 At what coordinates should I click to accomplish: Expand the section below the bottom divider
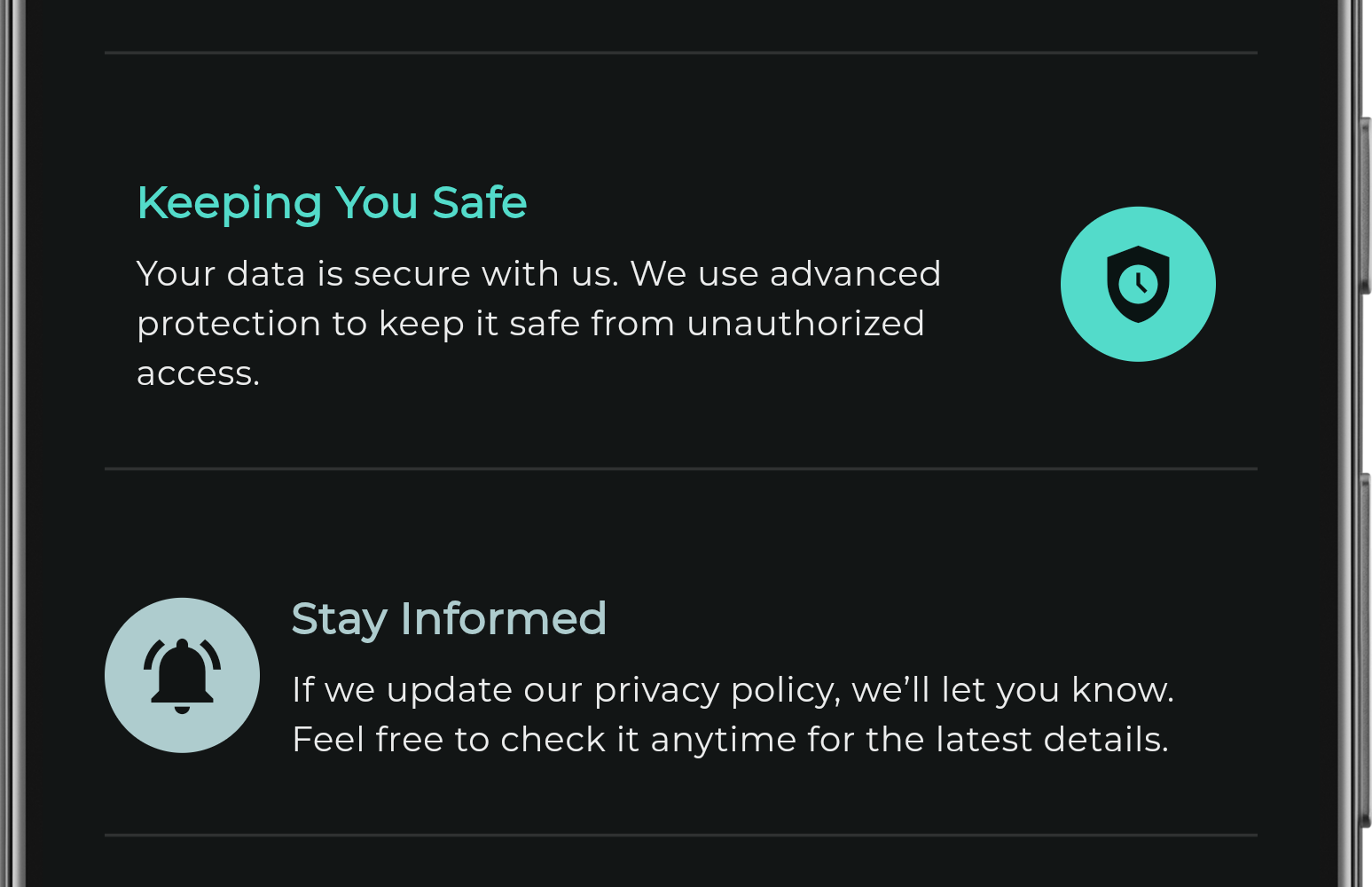click(x=681, y=865)
